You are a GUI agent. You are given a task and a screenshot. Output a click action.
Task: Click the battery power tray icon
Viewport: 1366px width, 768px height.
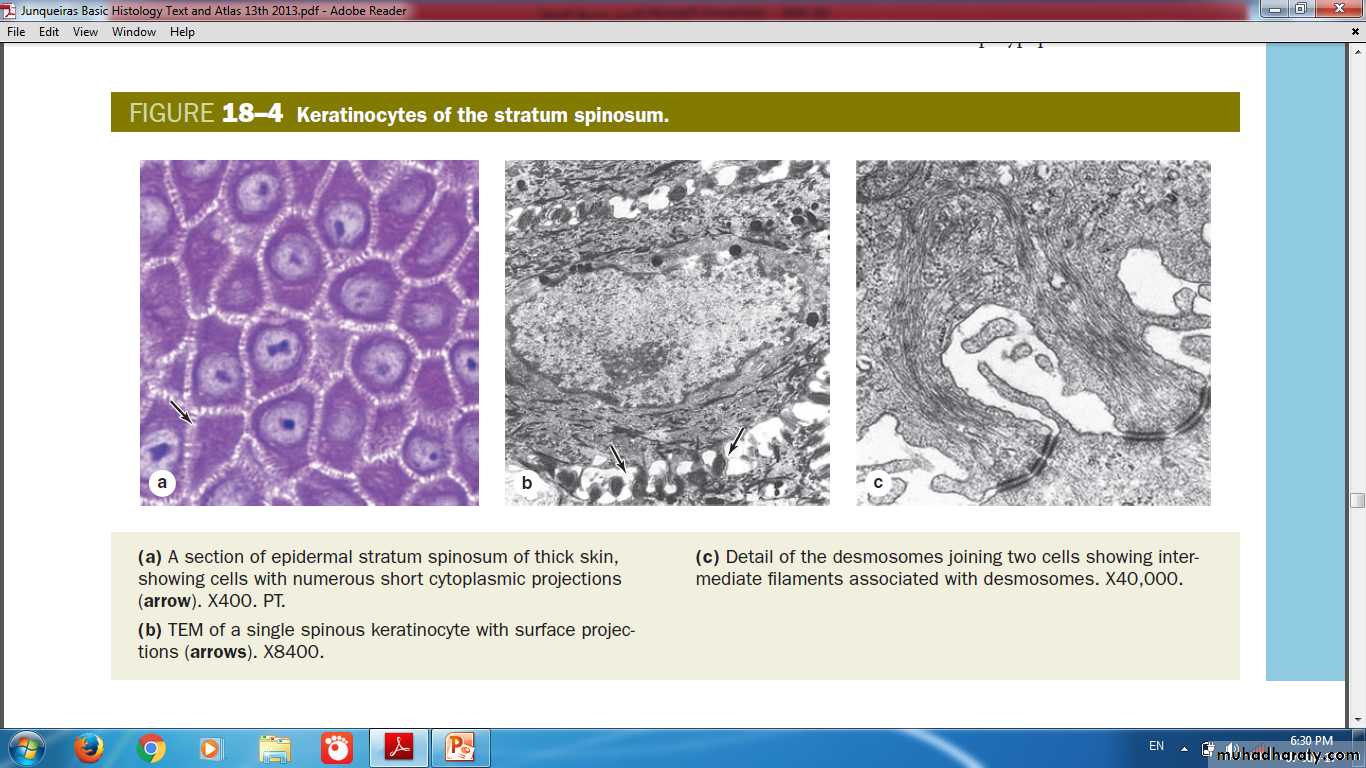(1208, 748)
